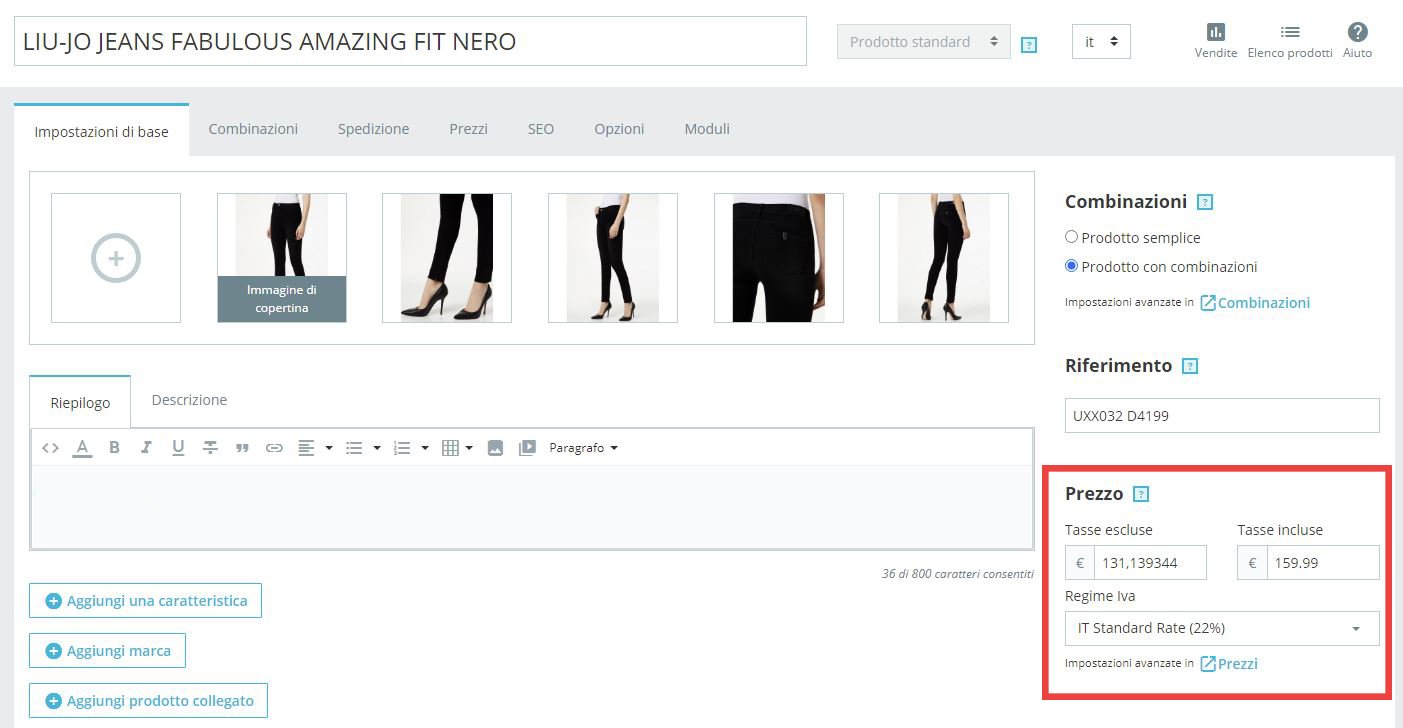This screenshot has width=1403, height=728.
Task: Click the Aggiungi marca button
Action: [x=107, y=651]
